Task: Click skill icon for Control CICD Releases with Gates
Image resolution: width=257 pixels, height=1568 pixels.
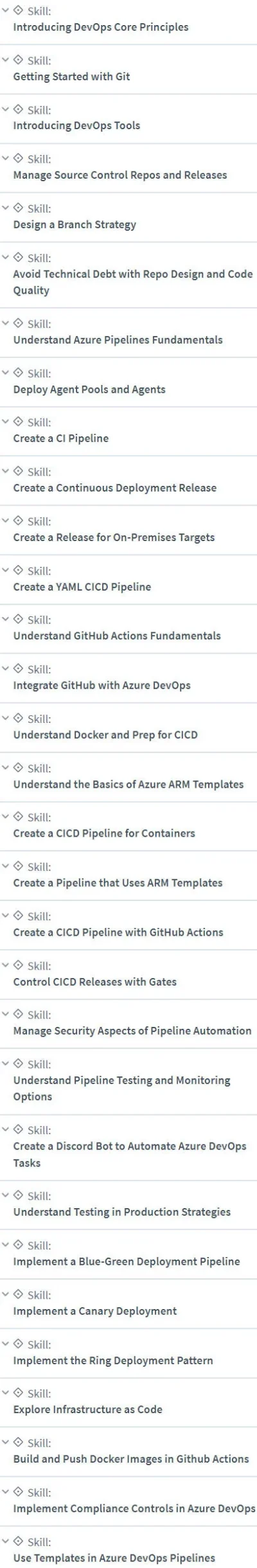Action: 18,965
